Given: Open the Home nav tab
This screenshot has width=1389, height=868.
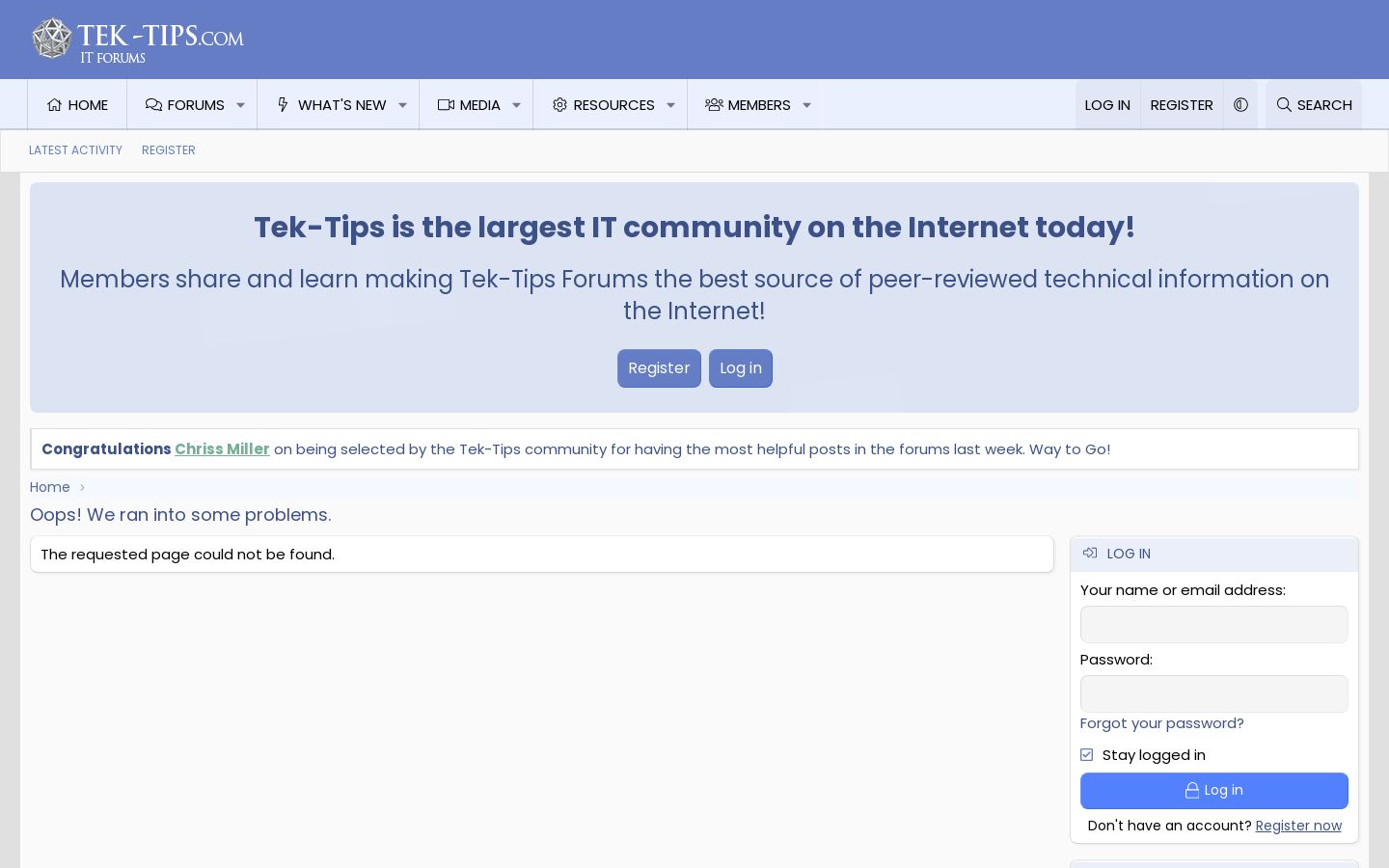Looking at the screenshot, I should click(x=77, y=105).
